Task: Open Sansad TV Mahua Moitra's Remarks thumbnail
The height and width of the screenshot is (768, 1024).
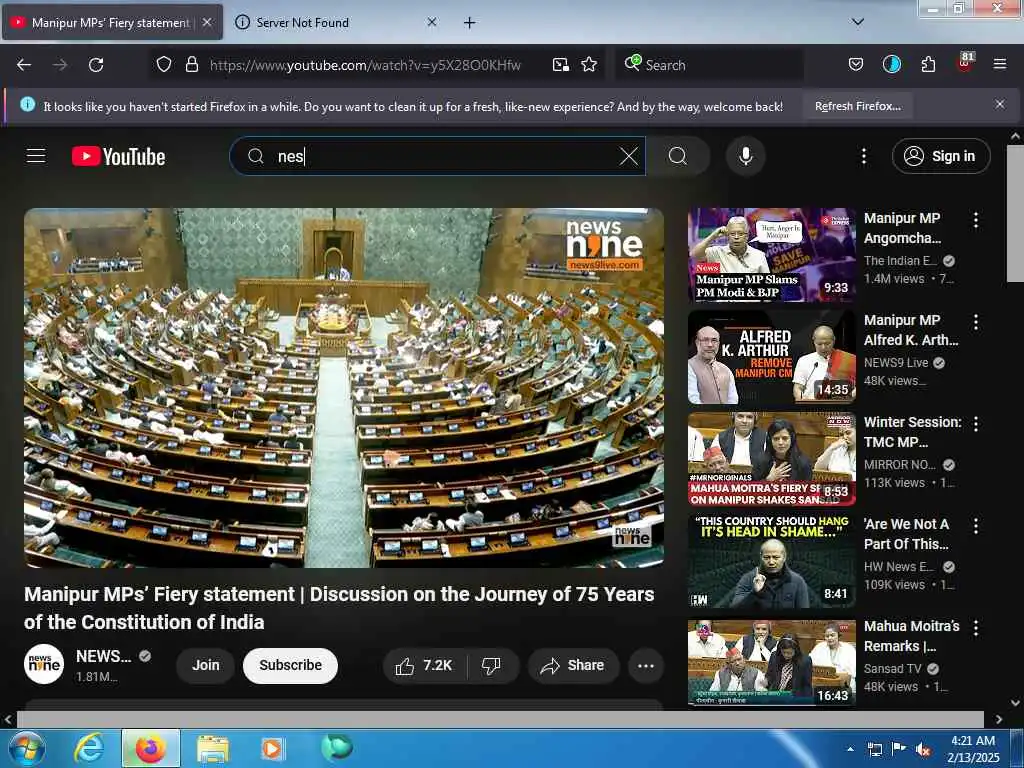Action: pyautogui.click(x=771, y=662)
